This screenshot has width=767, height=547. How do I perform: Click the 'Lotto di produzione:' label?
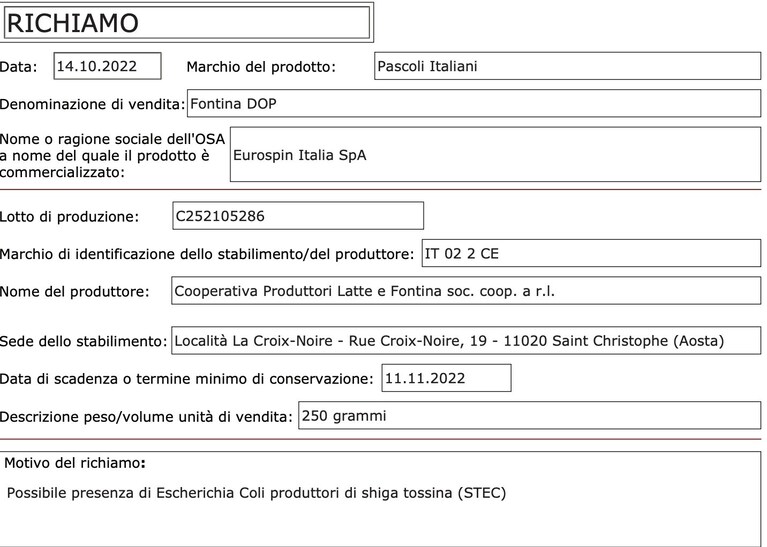pyautogui.click(x=69, y=217)
